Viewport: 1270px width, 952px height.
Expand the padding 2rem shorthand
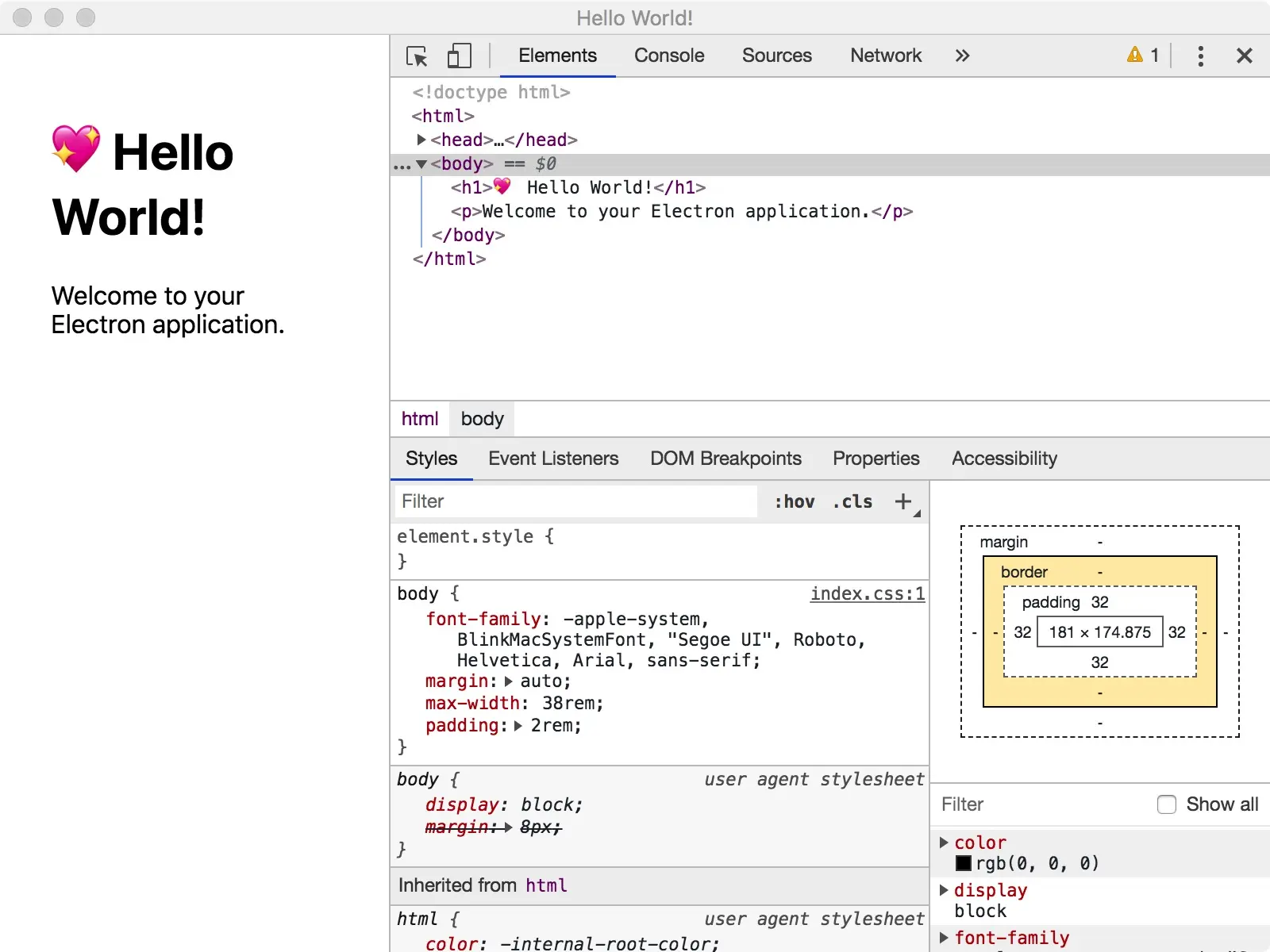pos(518,726)
